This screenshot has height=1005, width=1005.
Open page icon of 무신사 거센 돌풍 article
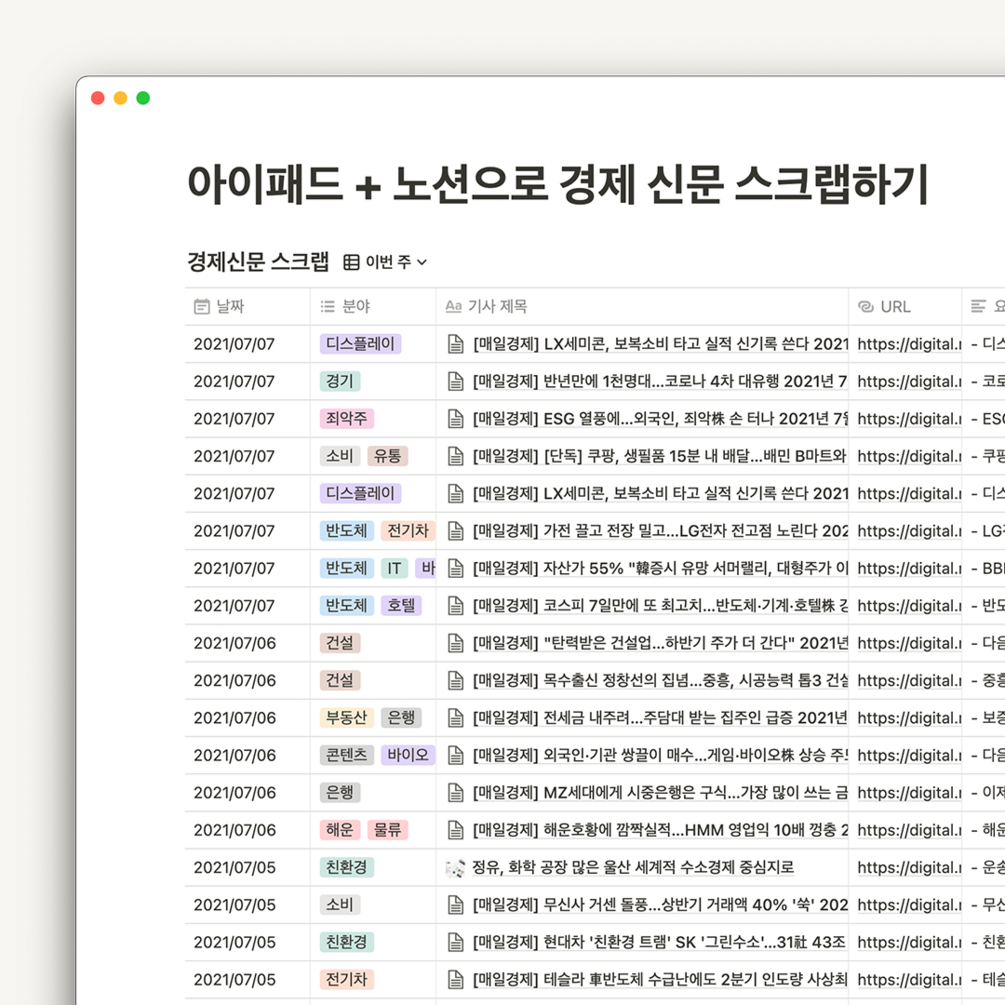coord(455,905)
